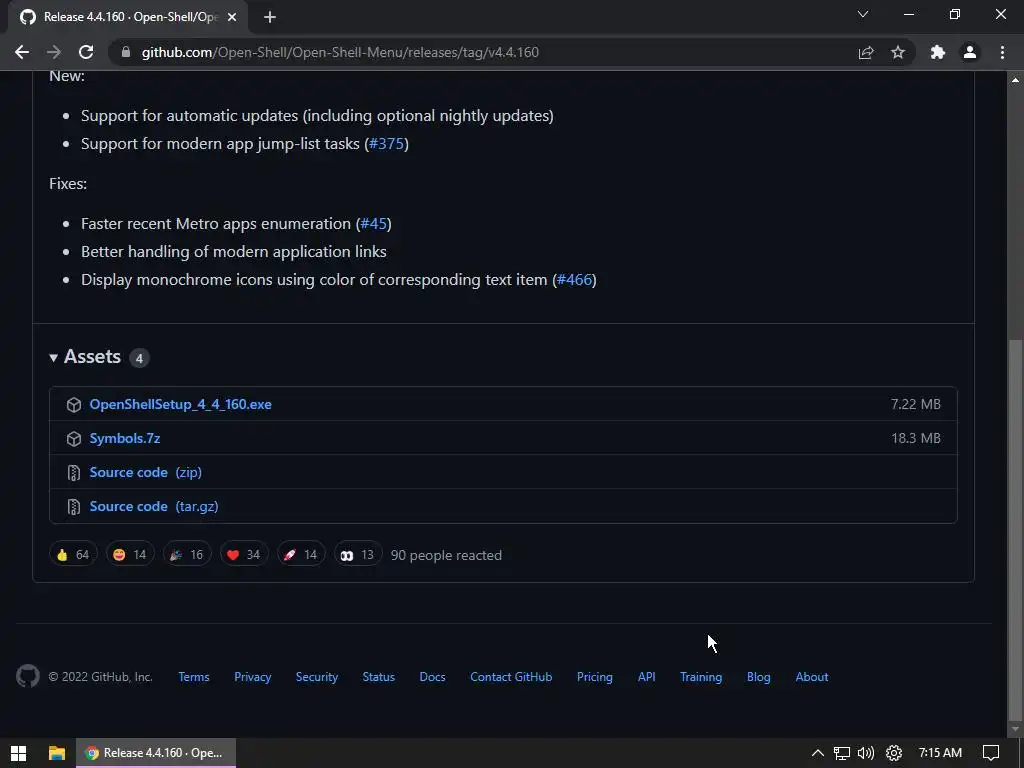The width and height of the screenshot is (1024, 768).
Task: Select the Release 4.4.160 browser tab
Action: tap(129, 17)
